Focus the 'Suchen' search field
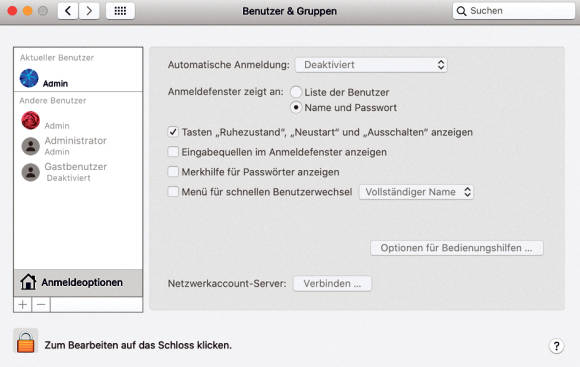This screenshot has width=580, height=367. click(x=514, y=11)
